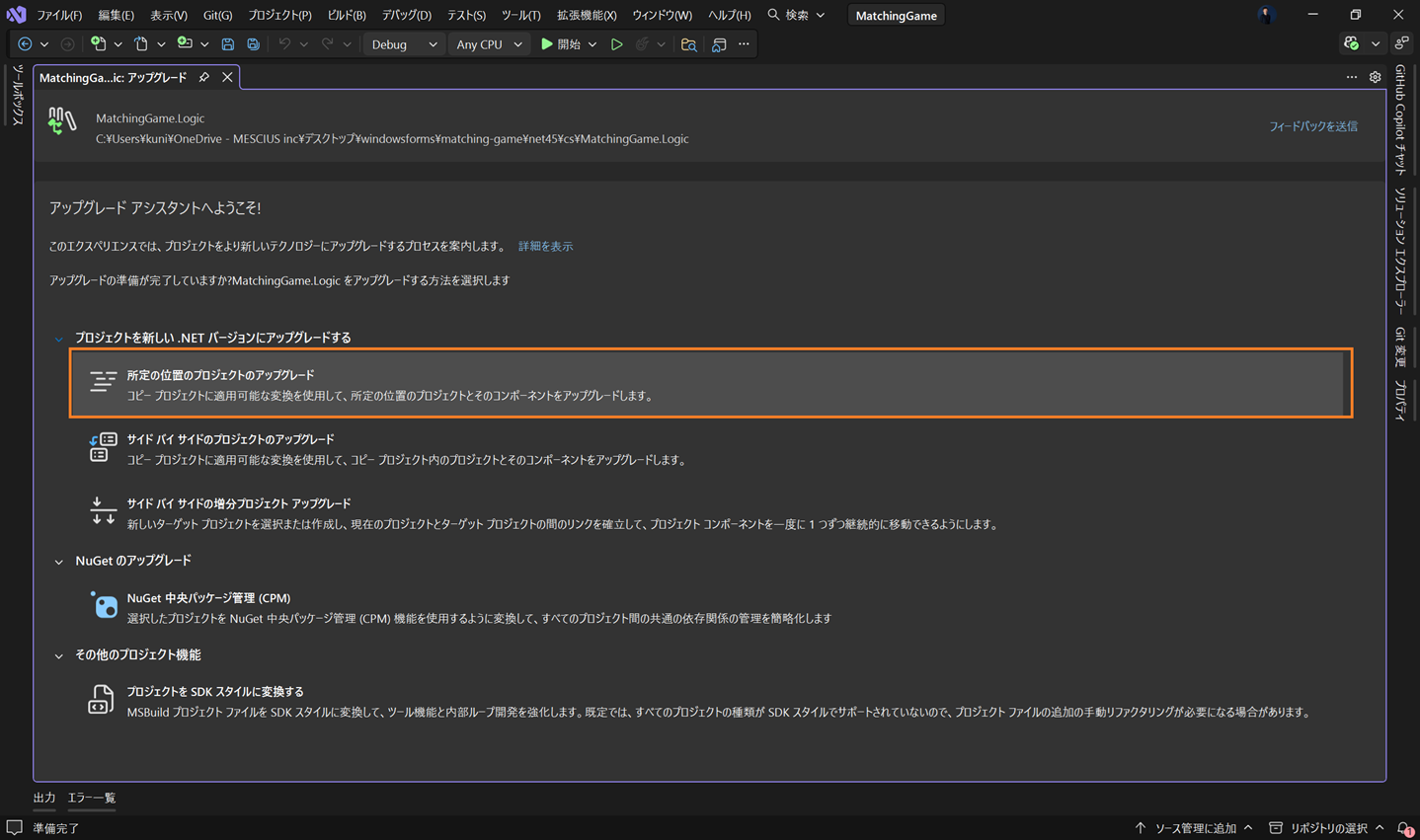The width and height of the screenshot is (1420, 840).
Task: Open the Git menu
Action: coord(216,15)
